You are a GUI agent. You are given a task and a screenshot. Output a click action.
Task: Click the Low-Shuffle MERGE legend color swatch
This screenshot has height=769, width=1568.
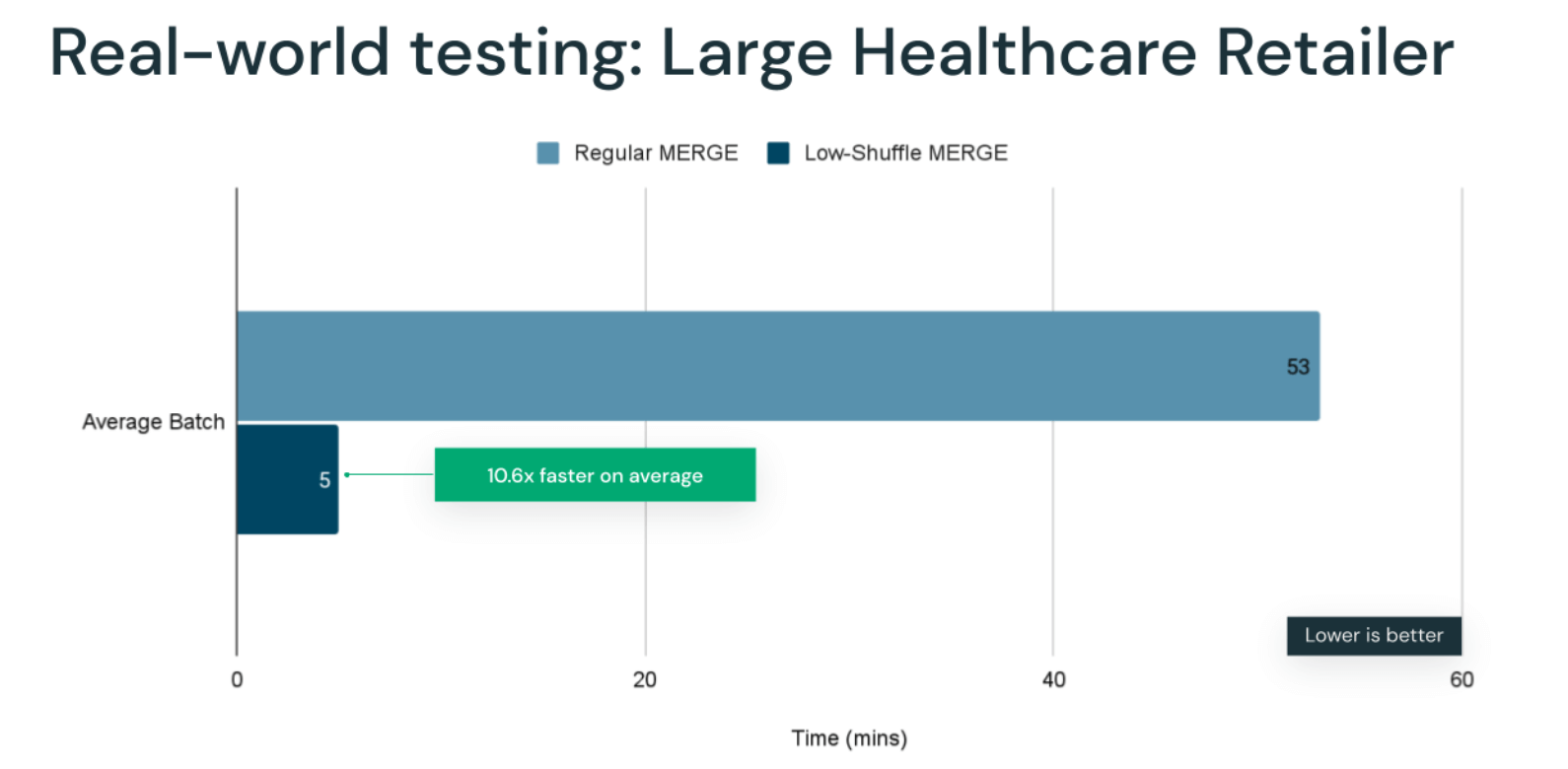click(778, 153)
